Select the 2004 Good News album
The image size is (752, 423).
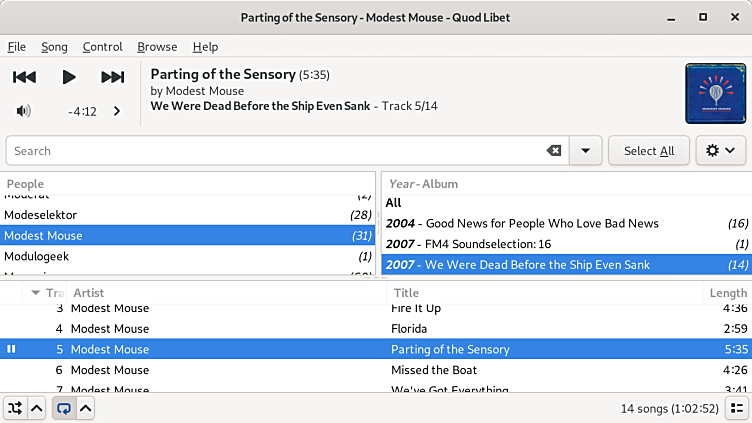(x=542, y=223)
